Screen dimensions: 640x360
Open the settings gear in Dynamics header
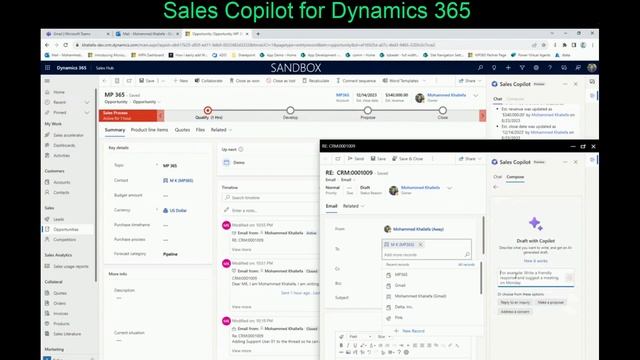point(536,68)
